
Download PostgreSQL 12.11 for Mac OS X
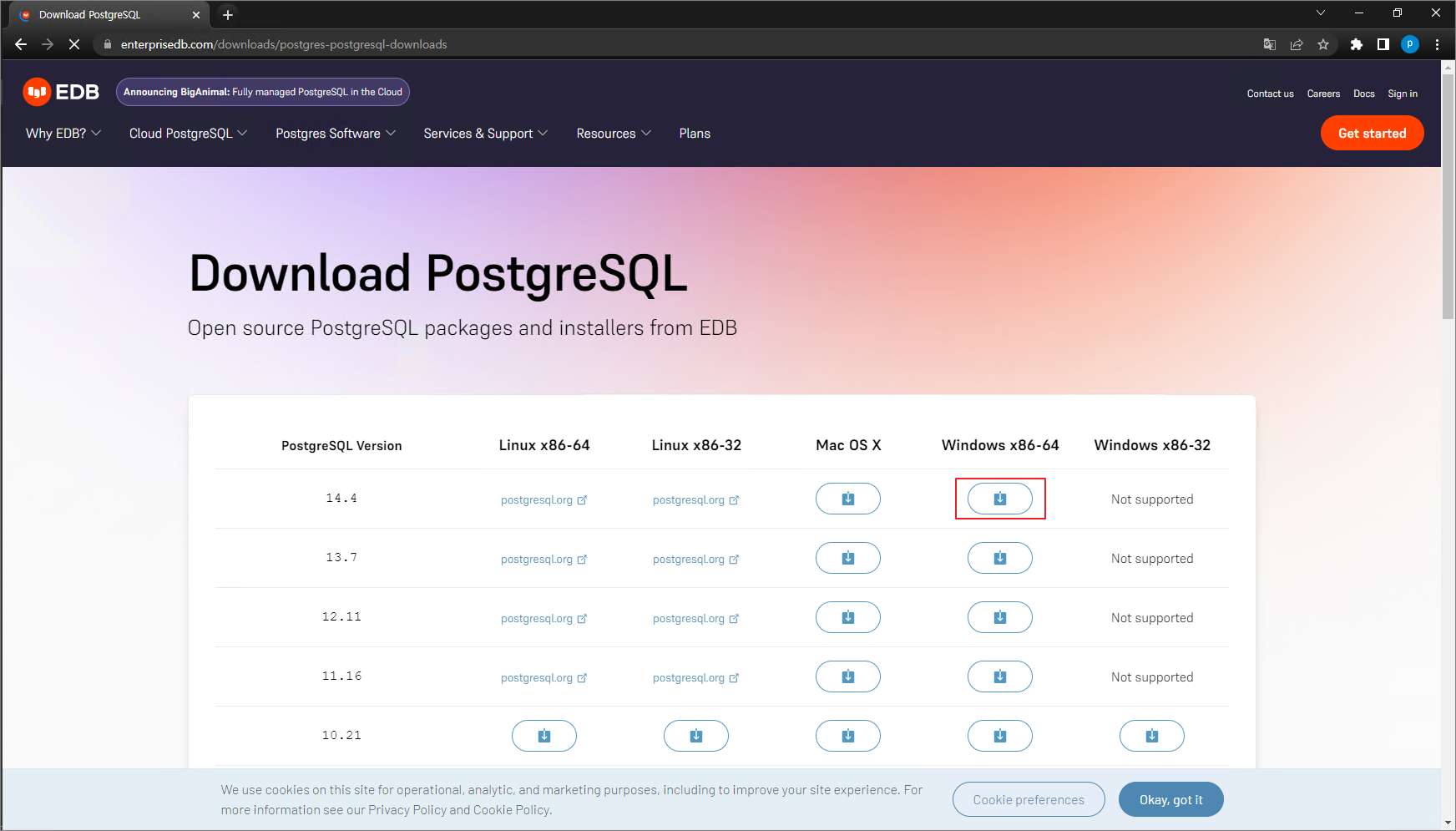[x=847, y=617]
